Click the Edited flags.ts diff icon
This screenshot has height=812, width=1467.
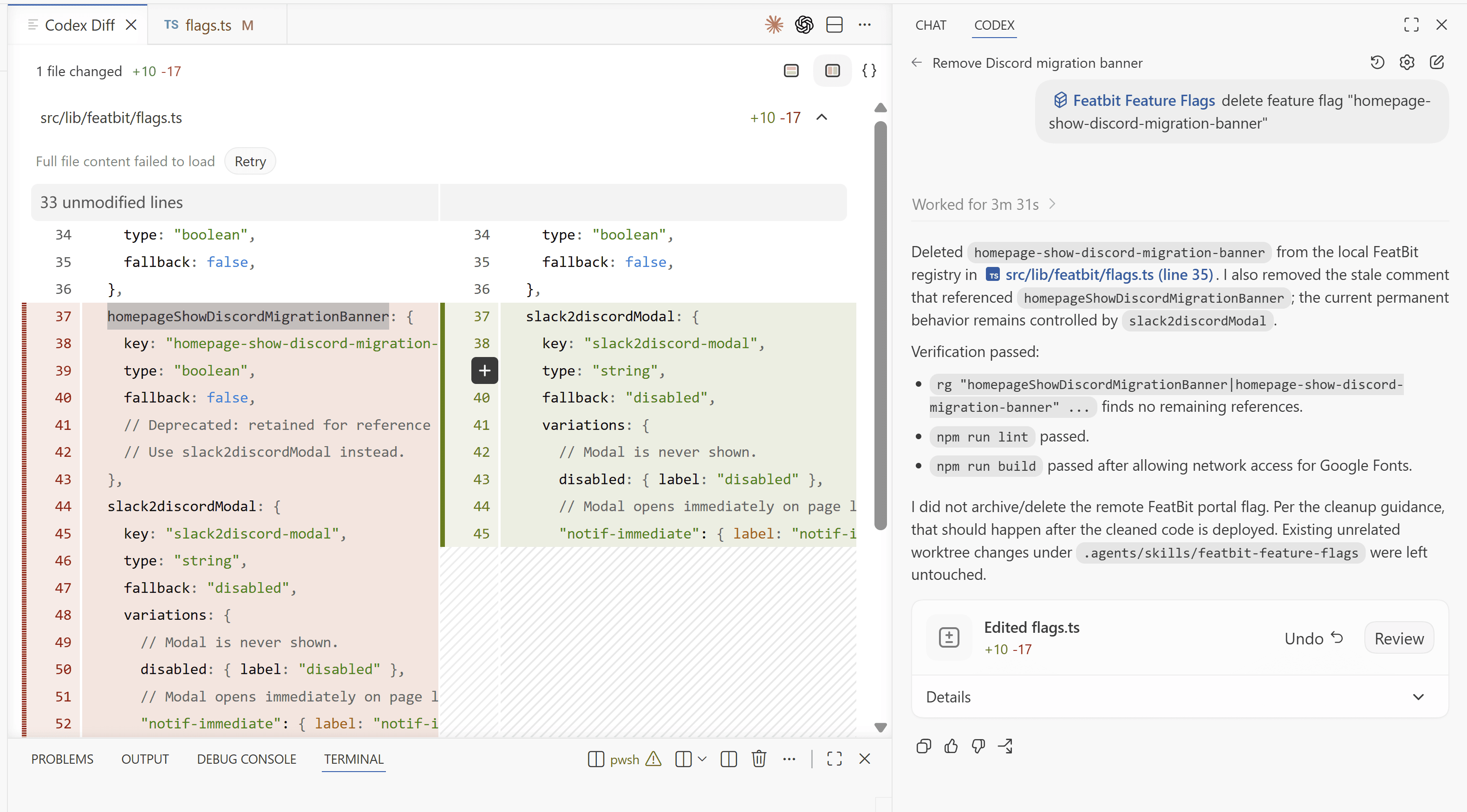tap(949, 637)
